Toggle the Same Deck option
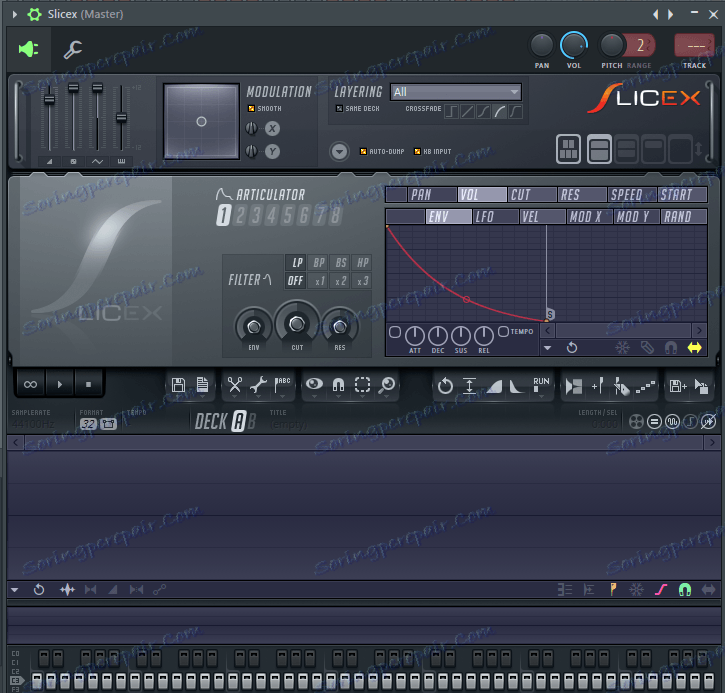 339,108
